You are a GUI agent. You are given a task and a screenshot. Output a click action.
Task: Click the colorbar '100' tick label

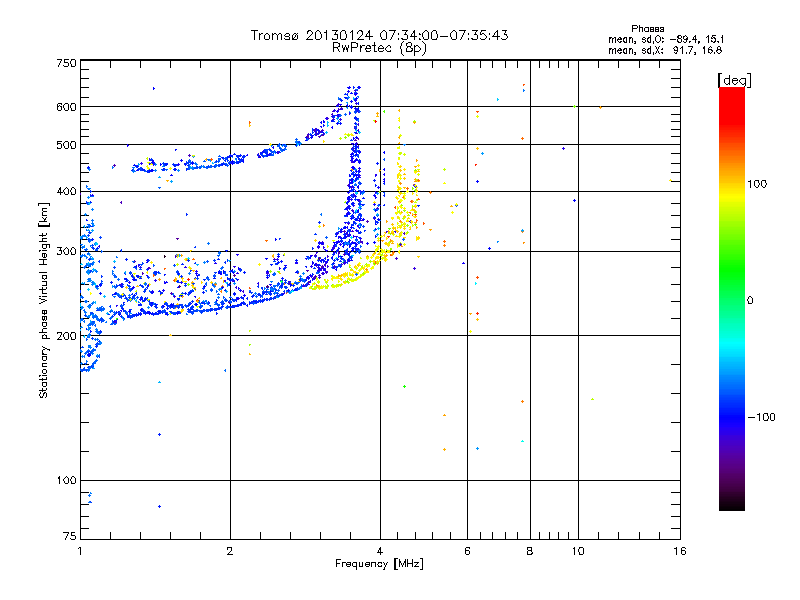click(x=757, y=184)
